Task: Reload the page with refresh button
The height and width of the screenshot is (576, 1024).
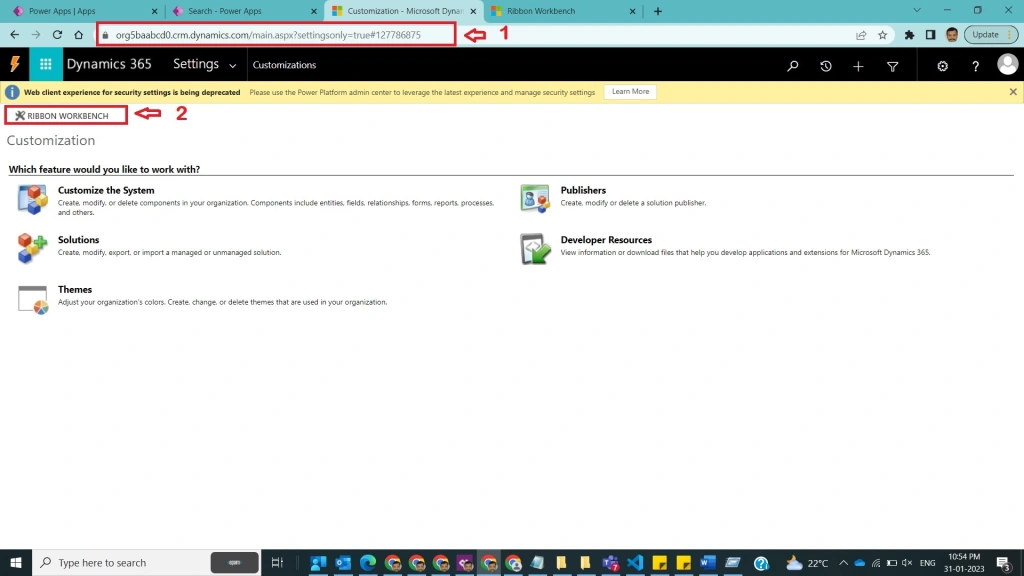Action: (x=57, y=35)
